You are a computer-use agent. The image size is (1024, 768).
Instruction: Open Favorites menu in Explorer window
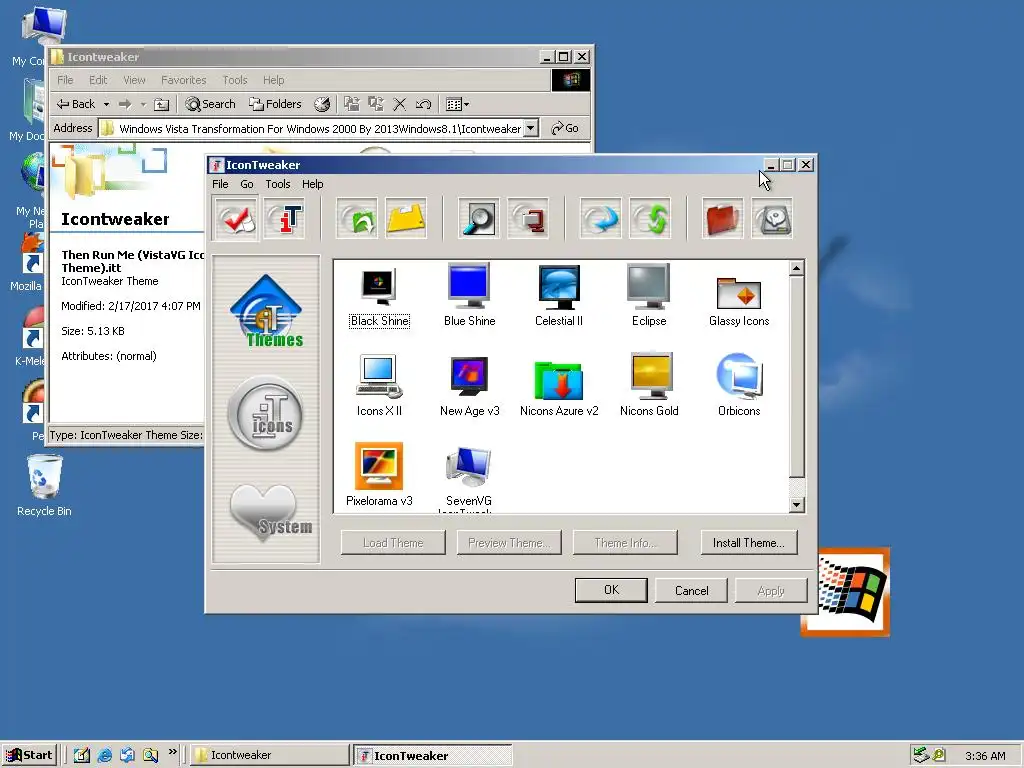184,80
